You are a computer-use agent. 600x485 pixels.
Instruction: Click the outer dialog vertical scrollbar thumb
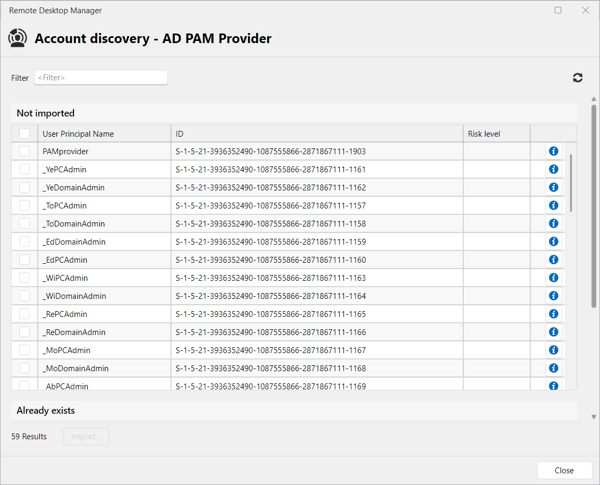593,206
